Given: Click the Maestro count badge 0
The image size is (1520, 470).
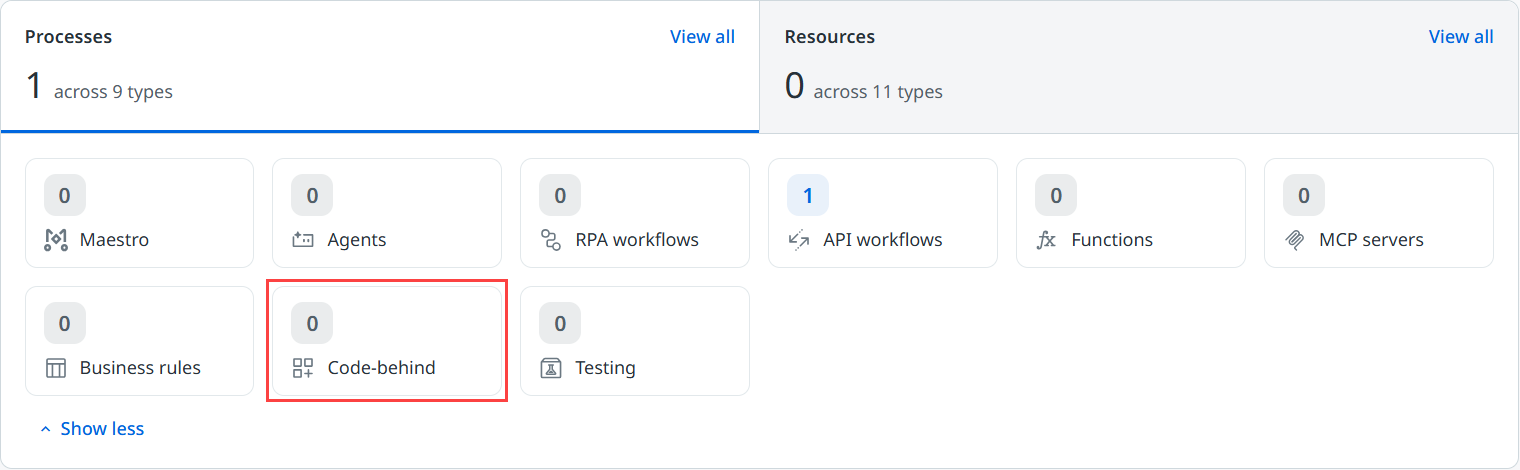Looking at the screenshot, I should 65,195.
